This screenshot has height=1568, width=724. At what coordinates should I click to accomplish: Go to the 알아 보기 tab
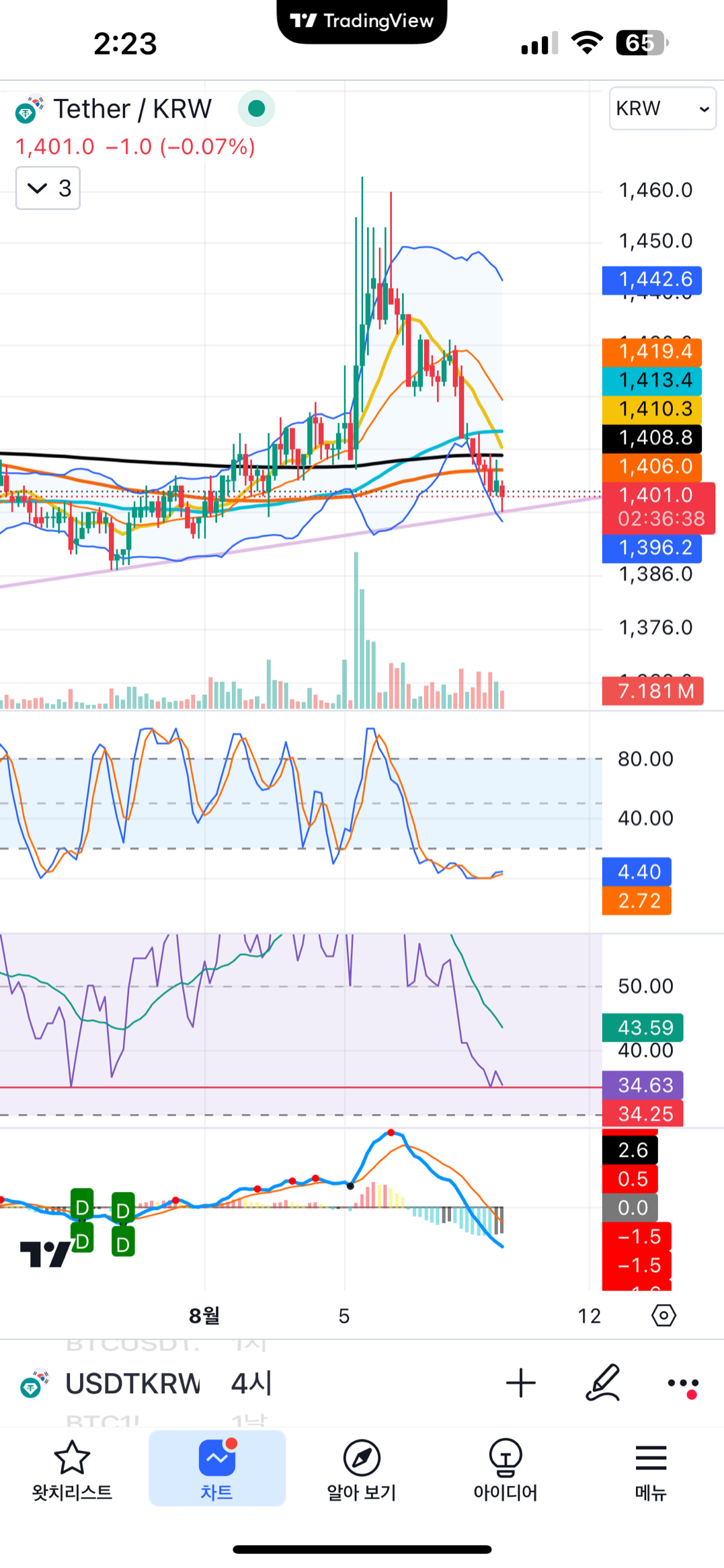tap(362, 1470)
